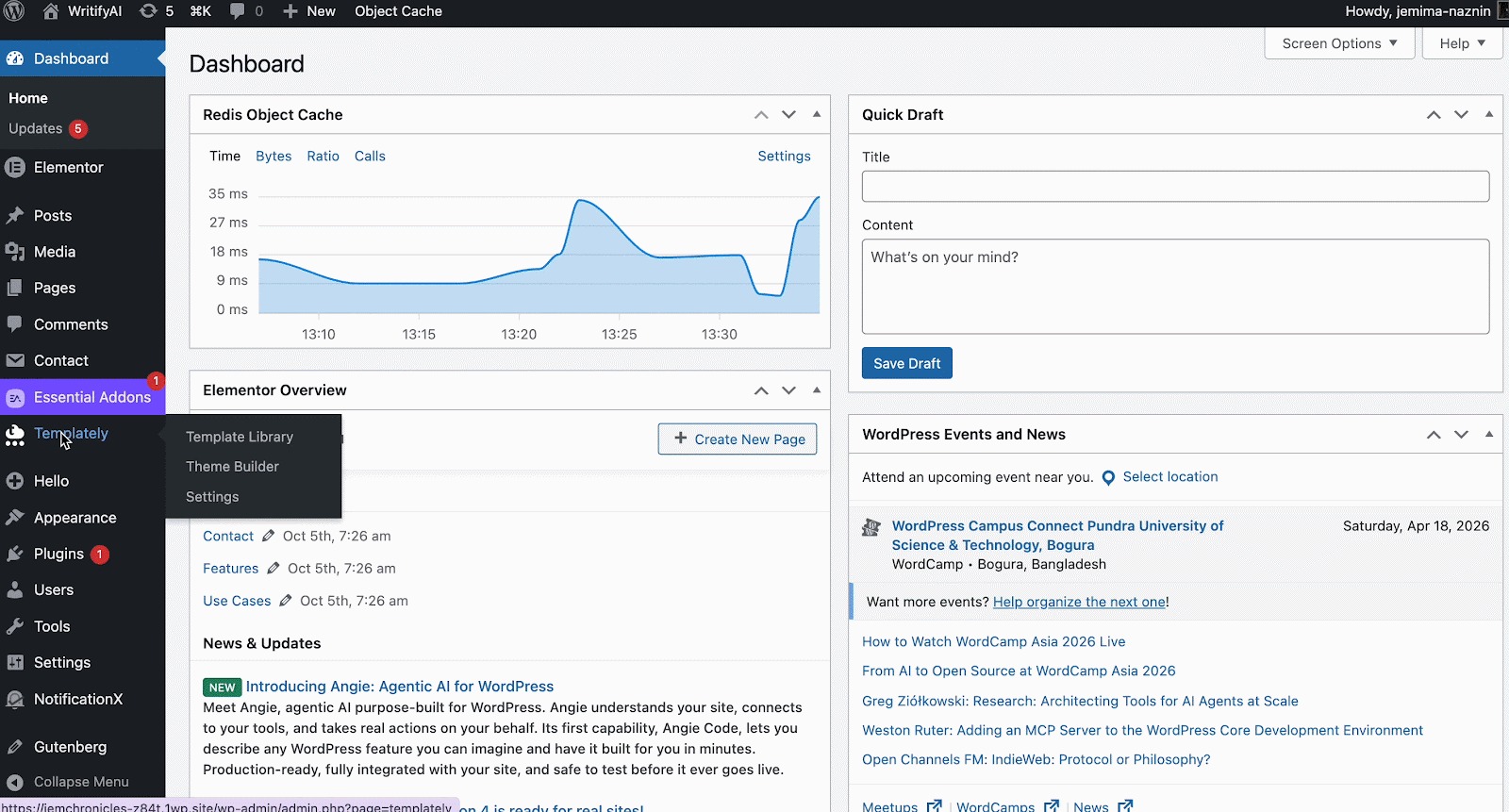The image size is (1509, 812).
Task: Open the Screen Options dropdown
Action: 1338,43
